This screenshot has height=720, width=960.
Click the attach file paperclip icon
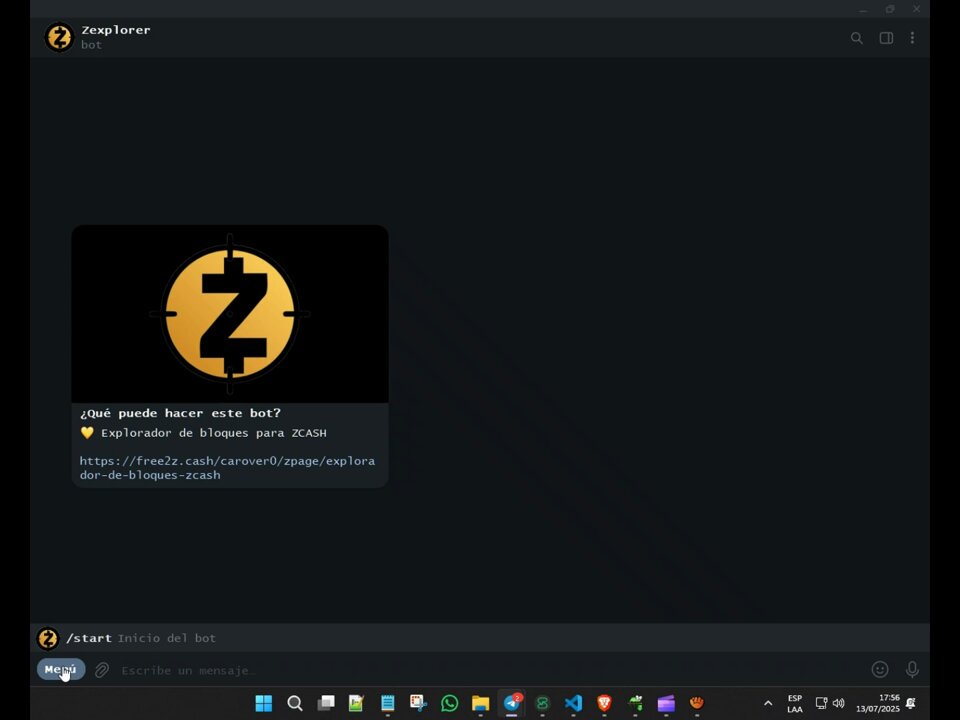coord(102,670)
